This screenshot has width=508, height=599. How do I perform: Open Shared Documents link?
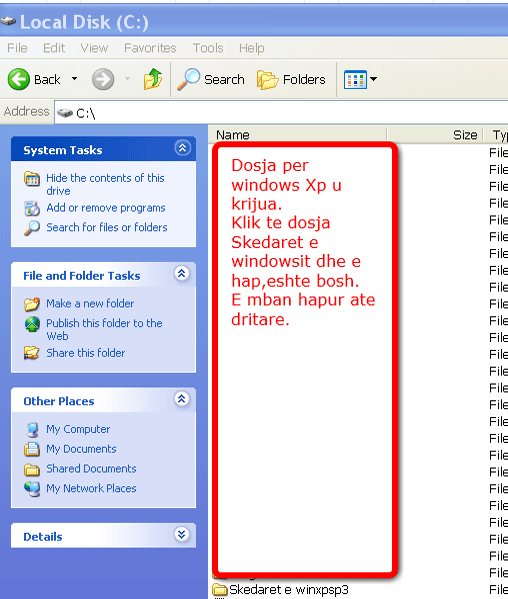[91, 469]
